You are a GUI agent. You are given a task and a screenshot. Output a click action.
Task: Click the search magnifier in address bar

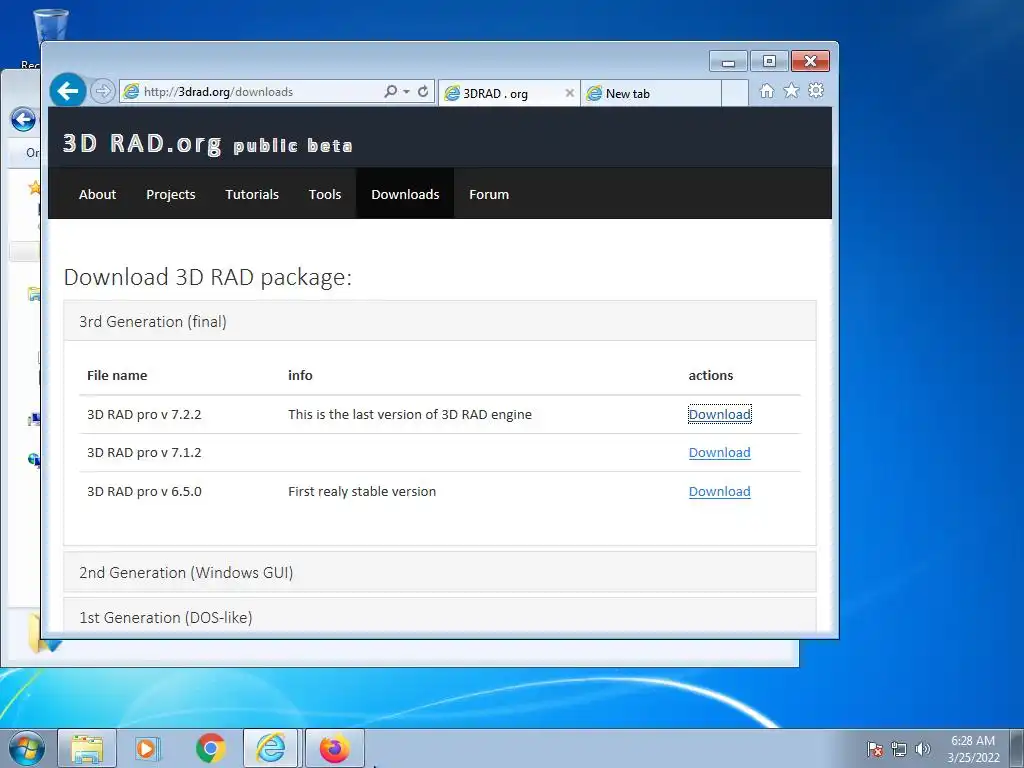click(x=391, y=91)
